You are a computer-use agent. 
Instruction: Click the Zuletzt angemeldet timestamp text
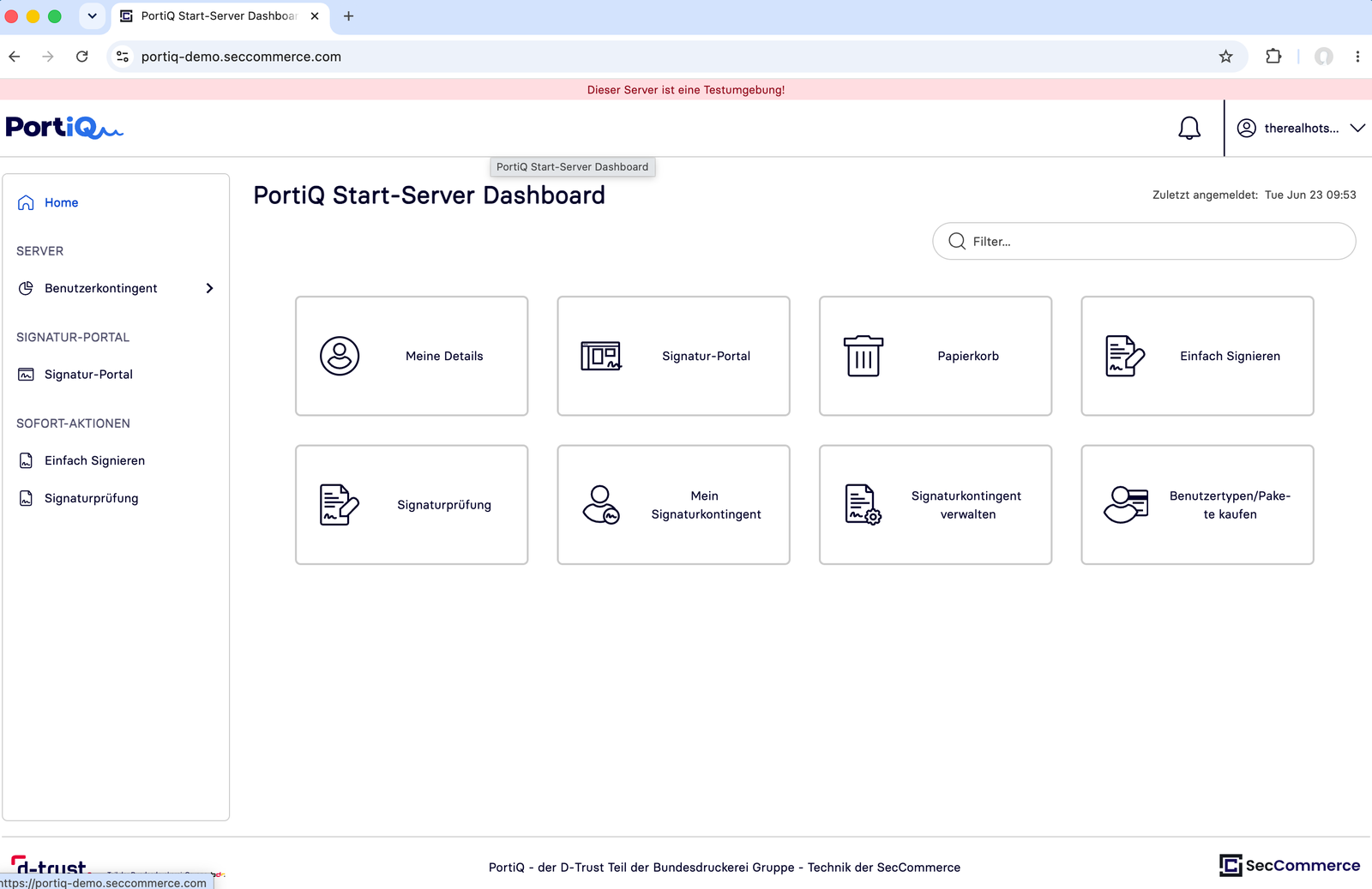click(x=1254, y=195)
